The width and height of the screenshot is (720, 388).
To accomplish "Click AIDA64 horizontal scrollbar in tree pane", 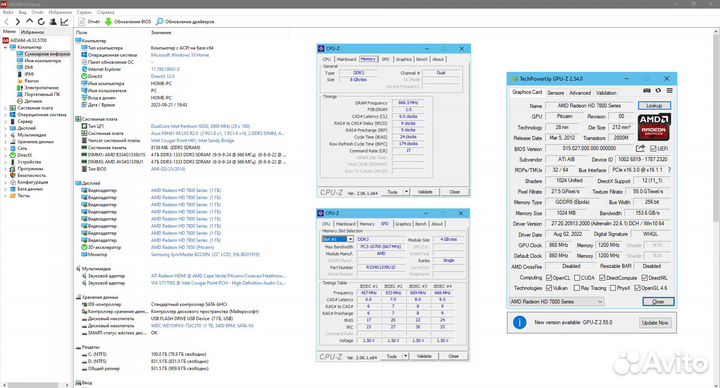I will [x=34, y=385].
